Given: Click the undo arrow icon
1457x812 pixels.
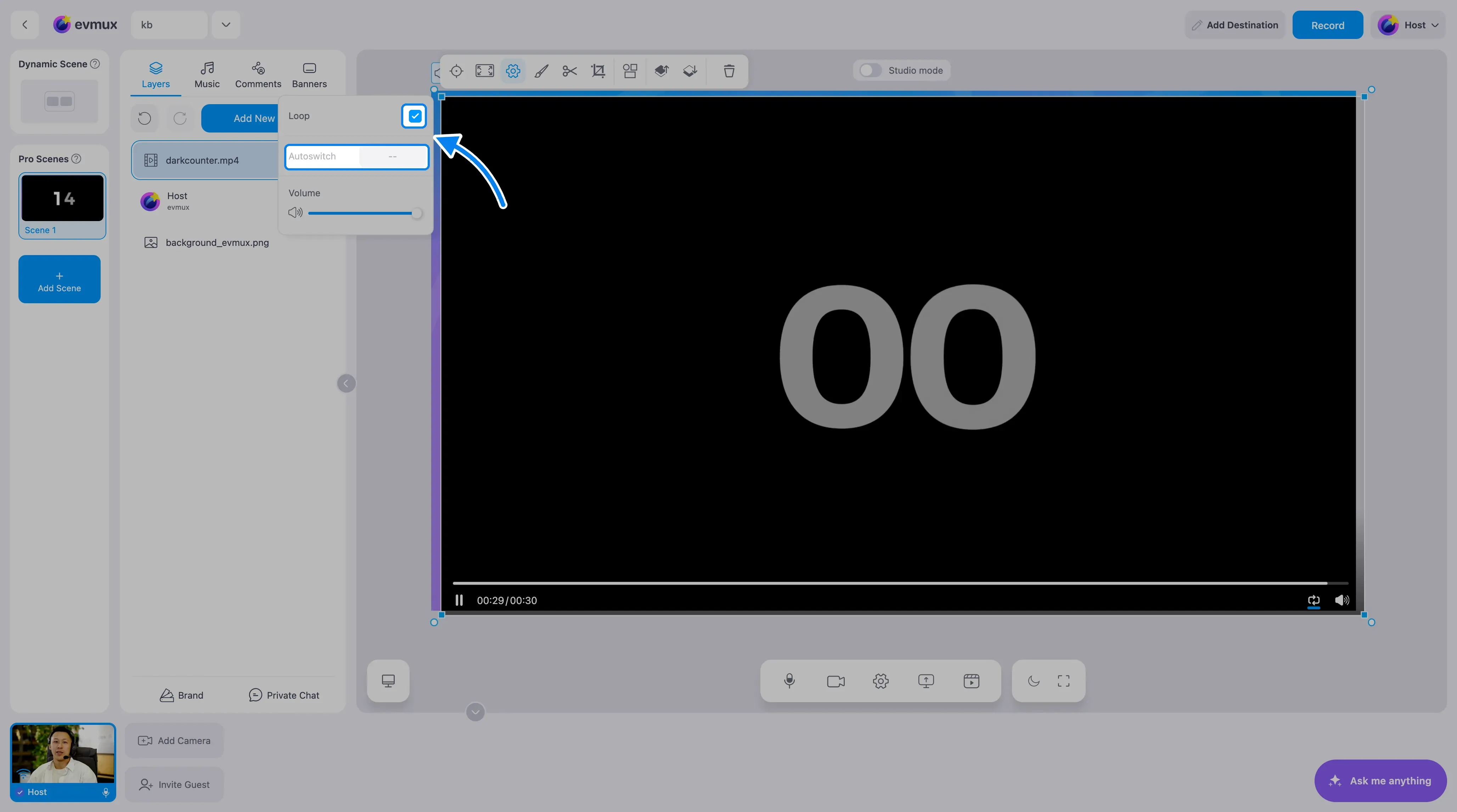Looking at the screenshot, I should click(145, 118).
